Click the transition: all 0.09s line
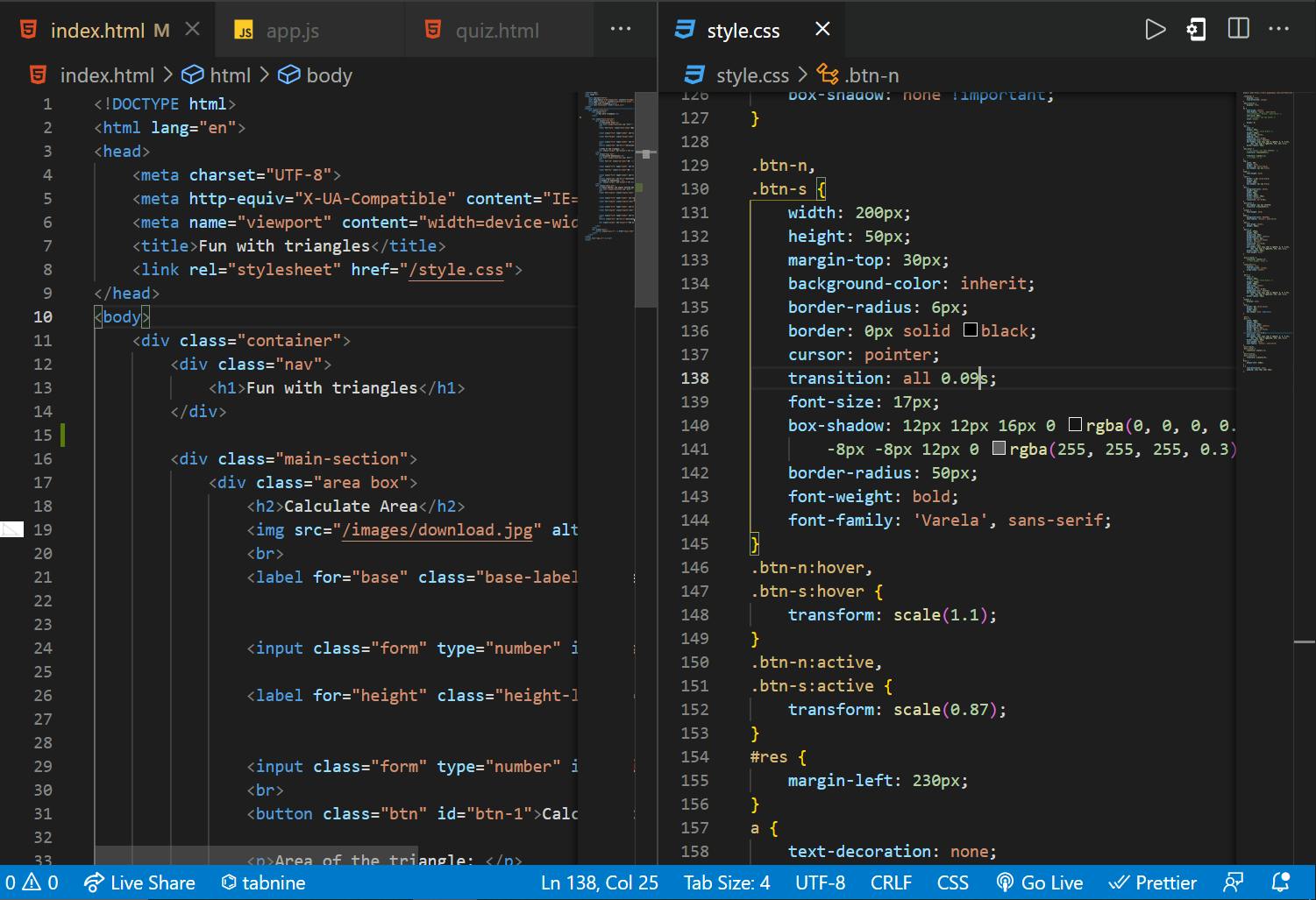 click(x=892, y=378)
